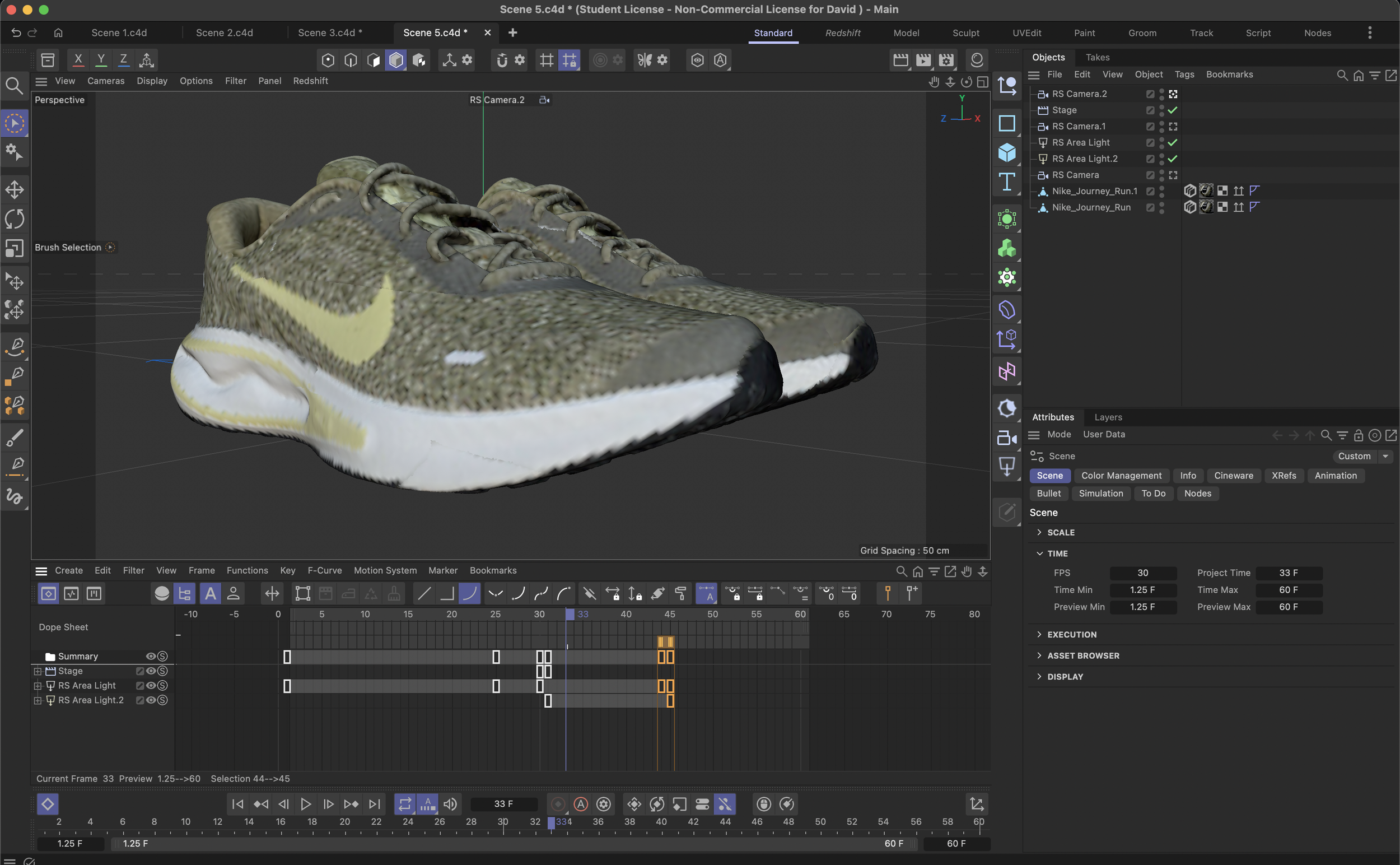1400x865 pixels.
Task: Open Scene 2.c4d document tab
Action: click(224, 32)
